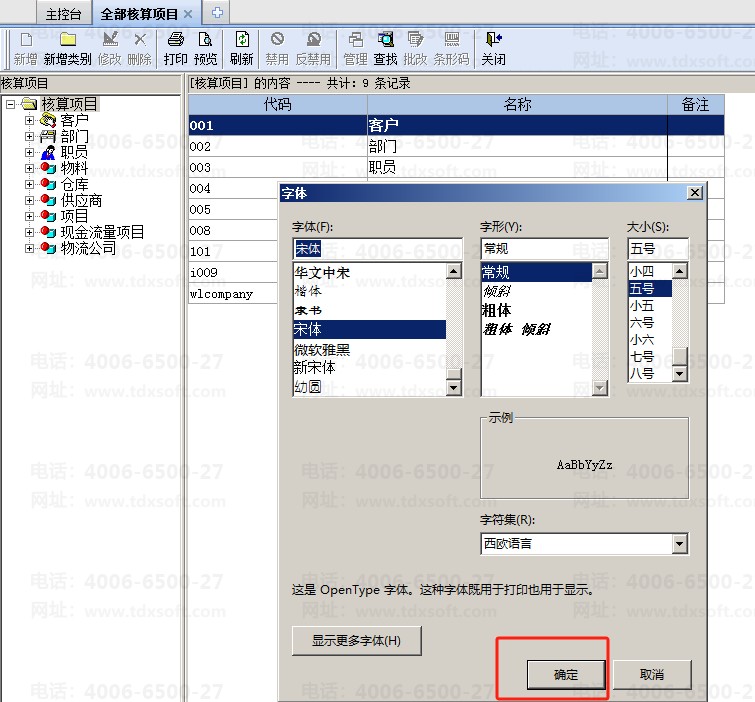The image size is (755, 702).
Task: Click the 备注 column header
Action: pos(695,104)
